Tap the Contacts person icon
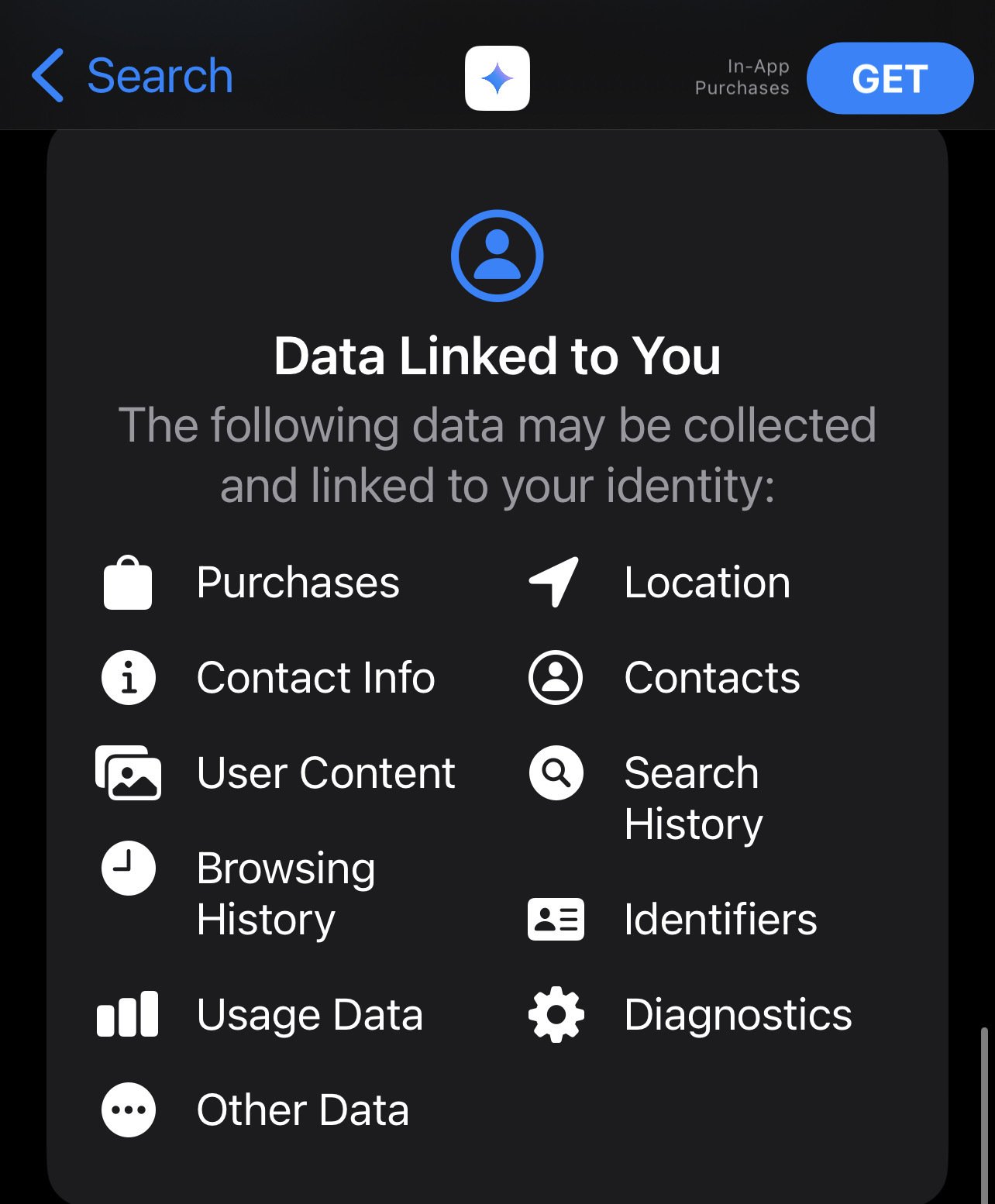Screen dimensions: 995x1204 556,677
